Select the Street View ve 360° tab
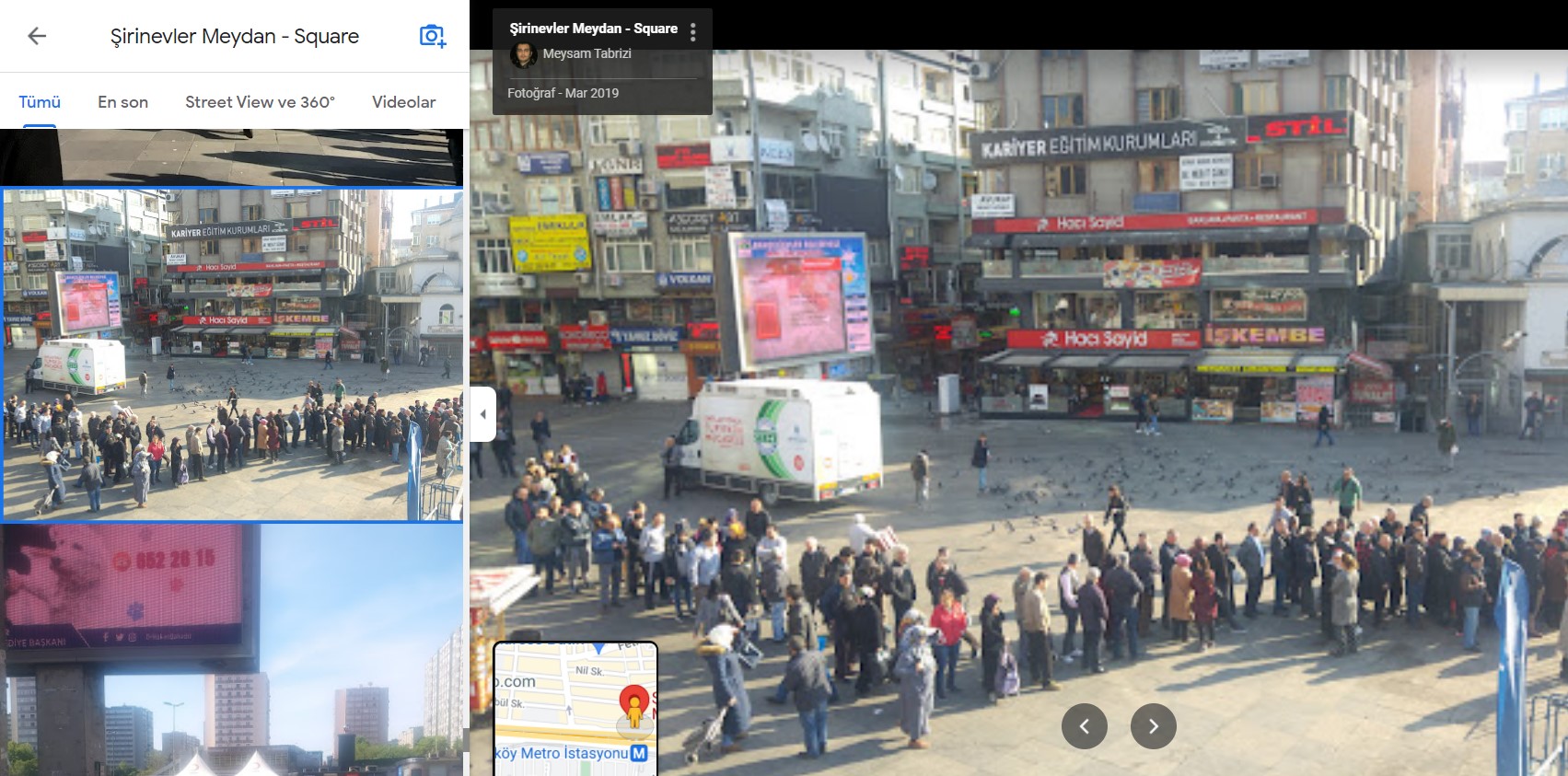The width and height of the screenshot is (1568, 776). [x=260, y=102]
